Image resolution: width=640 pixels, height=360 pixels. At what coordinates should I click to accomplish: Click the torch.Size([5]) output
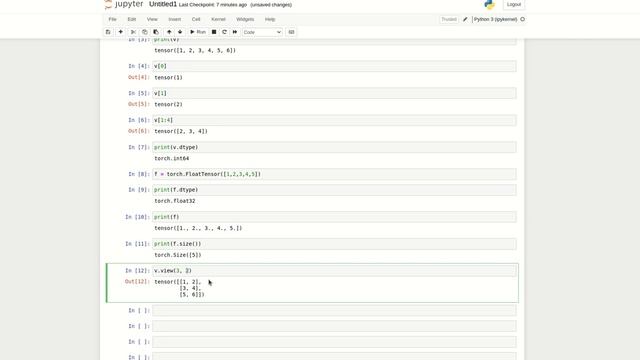tap(178, 255)
